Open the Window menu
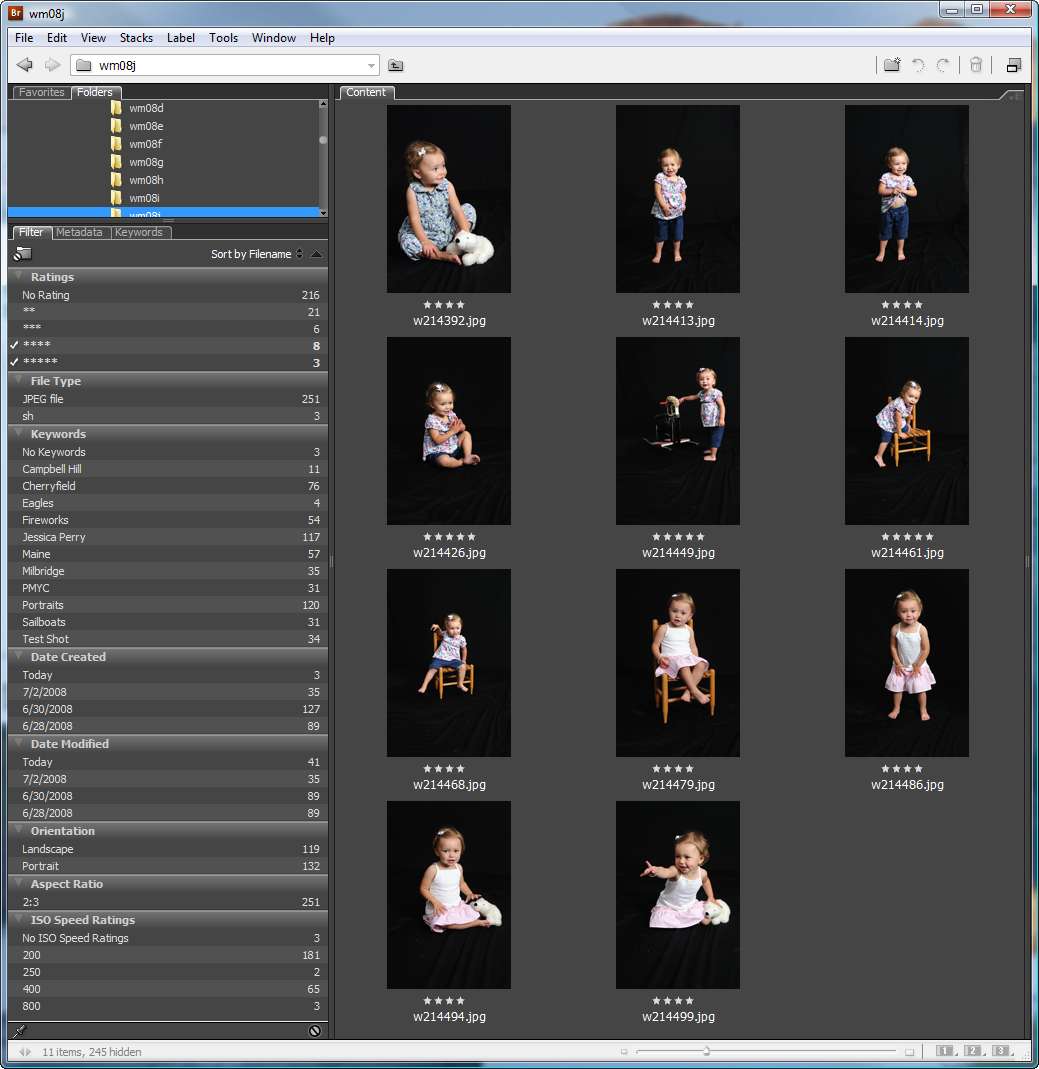The height and width of the screenshot is (1069, 1039). 273,37
